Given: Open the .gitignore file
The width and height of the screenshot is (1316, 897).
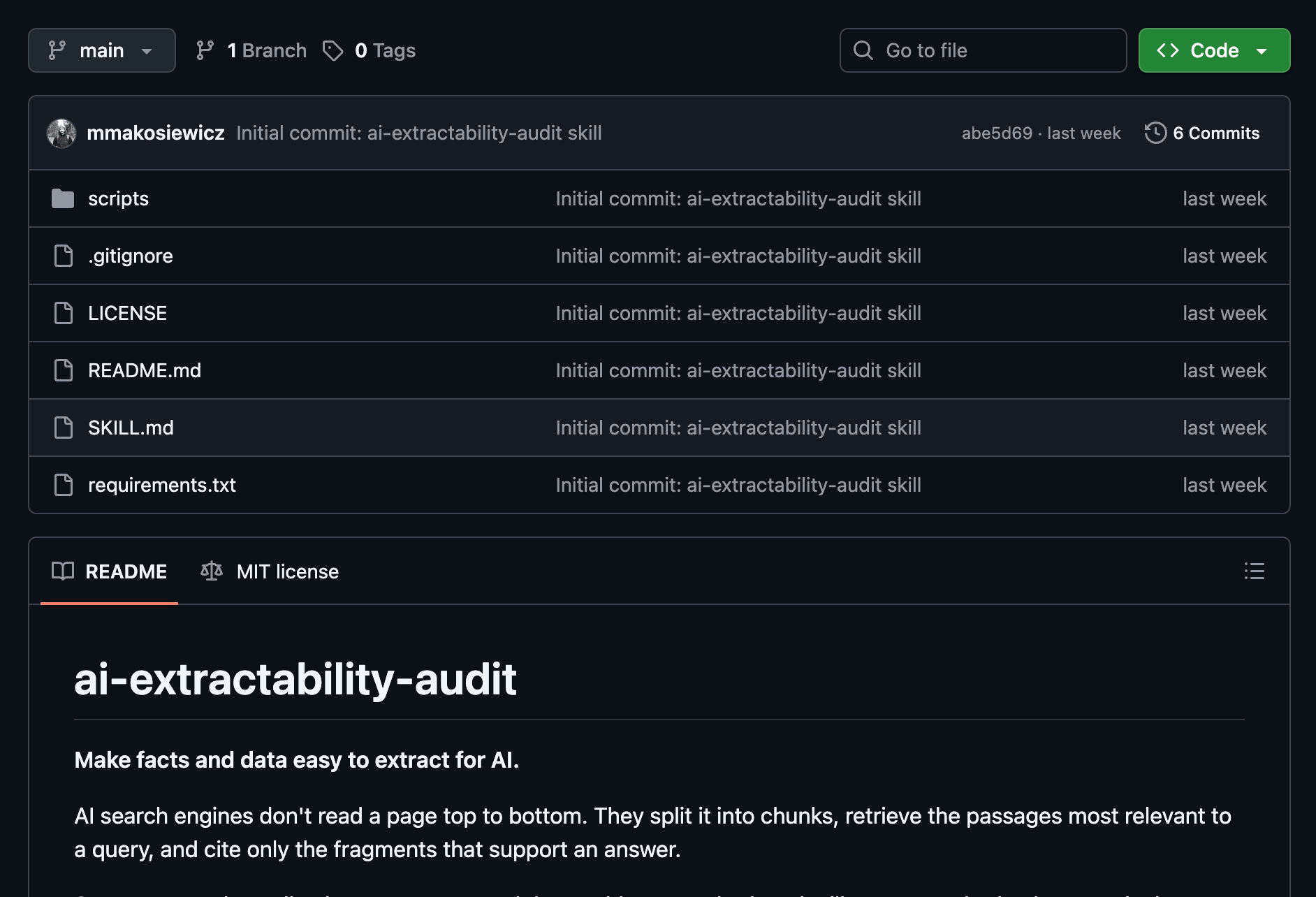Looking at the screenshot, I should [131, 256].
